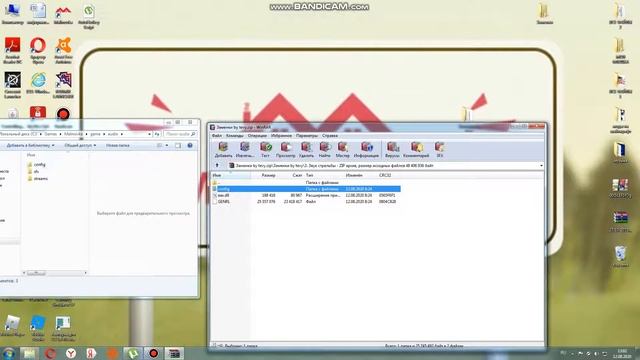Image resolution: width=640 pixels, height=360 pixels.
Task: Open WinRAR Commands (Команды) menu
Action: [x=235, y=136]
